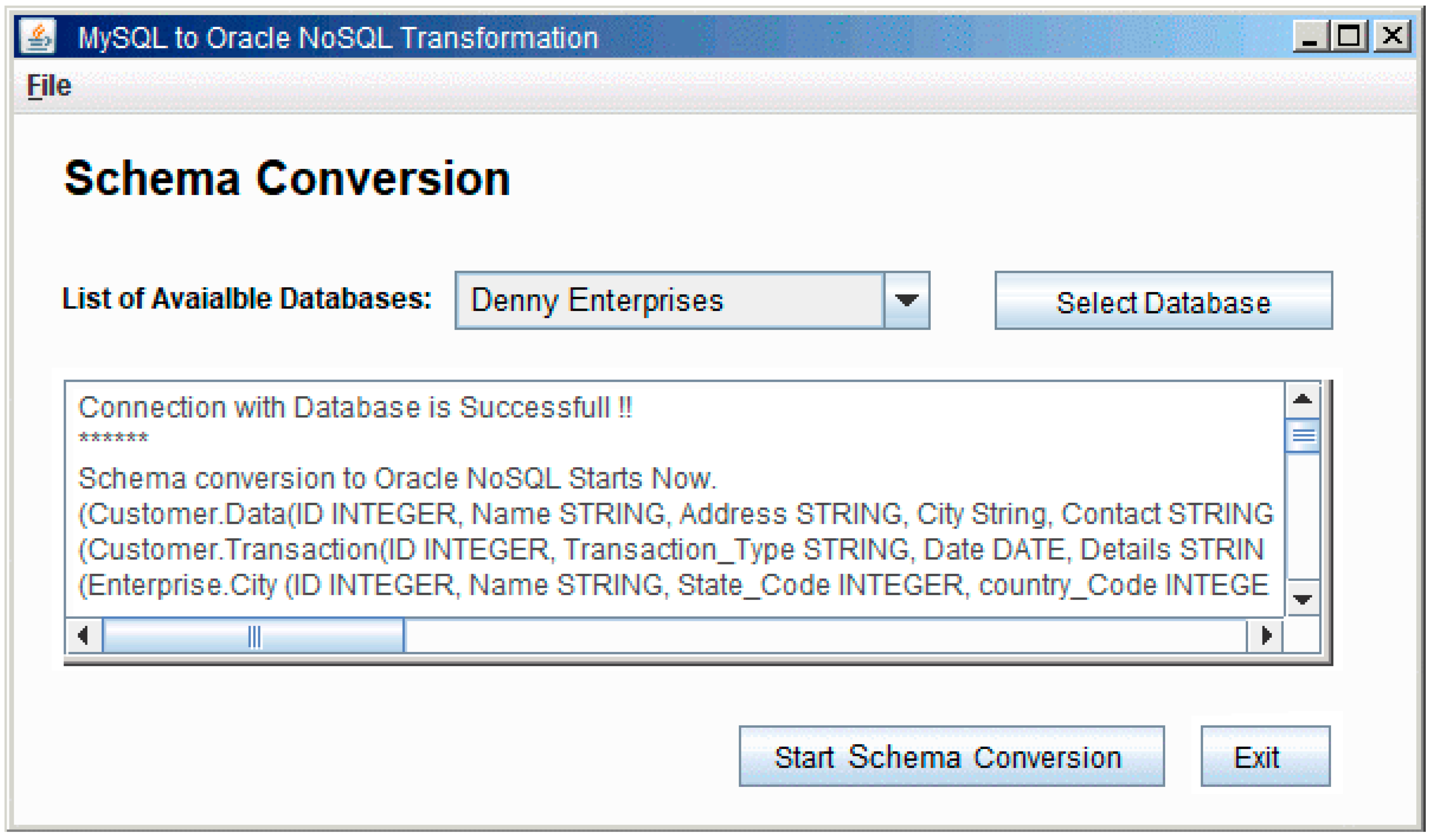Screen dimensions: 1432x840
Task: Click the horizontal scrollbar thumb
Action: tap(253, 635)
